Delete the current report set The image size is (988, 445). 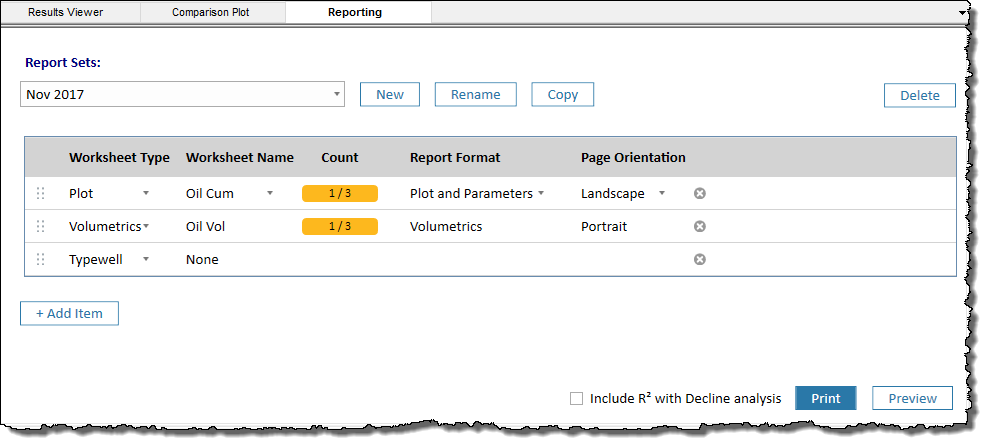(919, 96)
